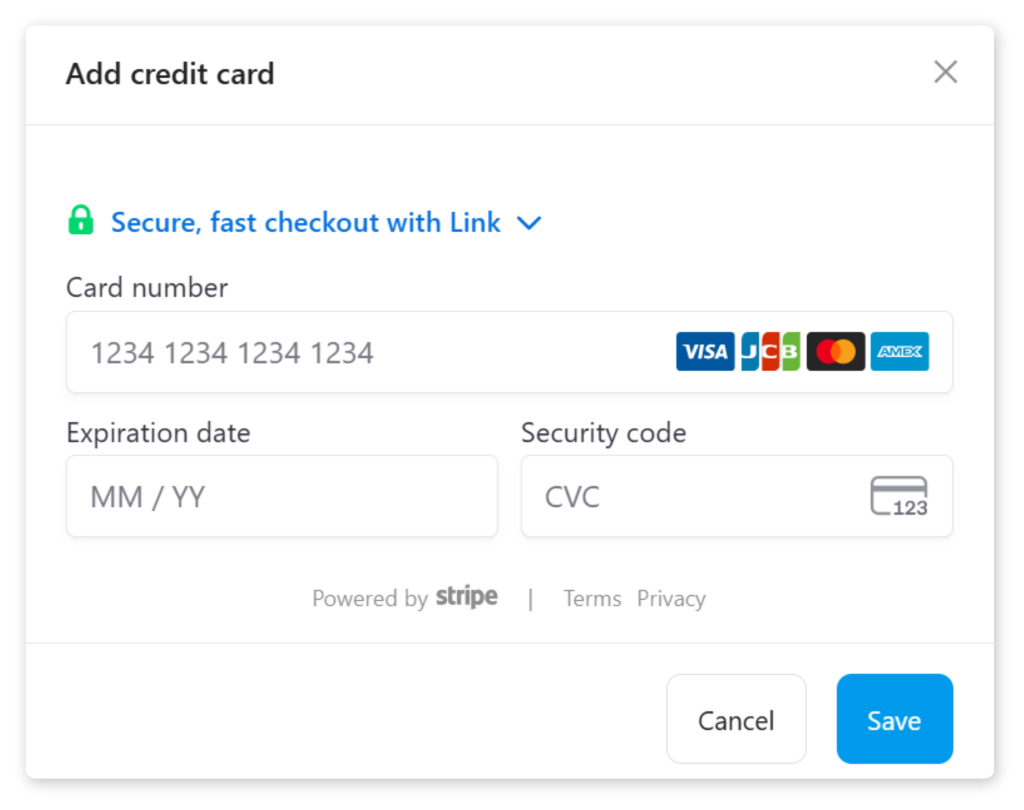Screen dimensions: 1024x810
Task: Click the Mastercard logo
Action: click(835, 352)
